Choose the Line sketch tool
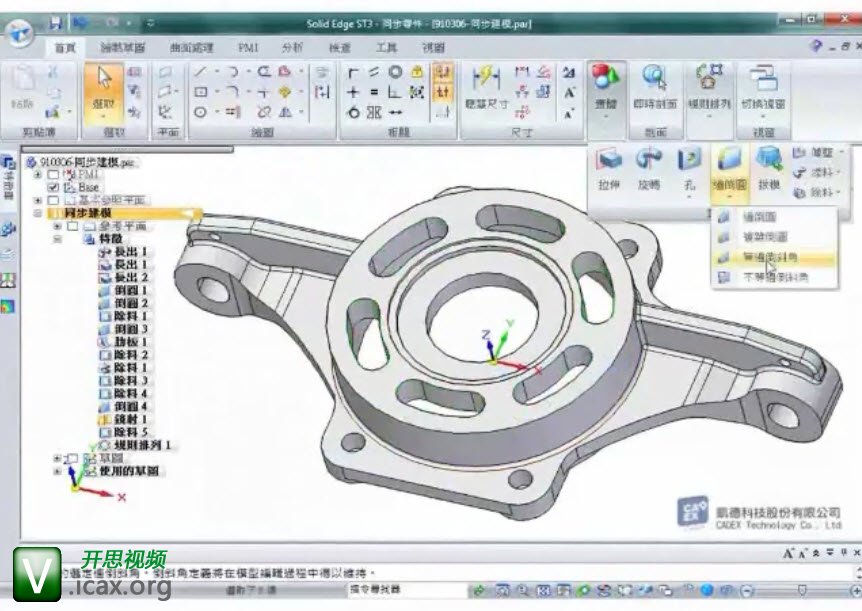 [x=200, y=72]
